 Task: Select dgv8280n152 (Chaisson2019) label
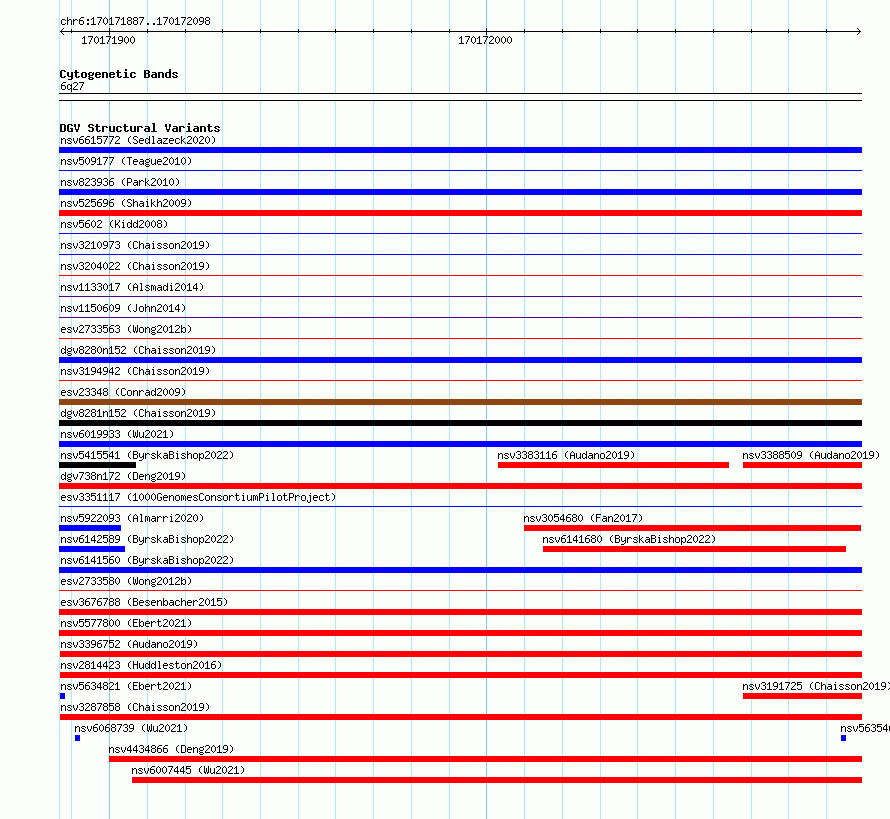coord(138,350)
